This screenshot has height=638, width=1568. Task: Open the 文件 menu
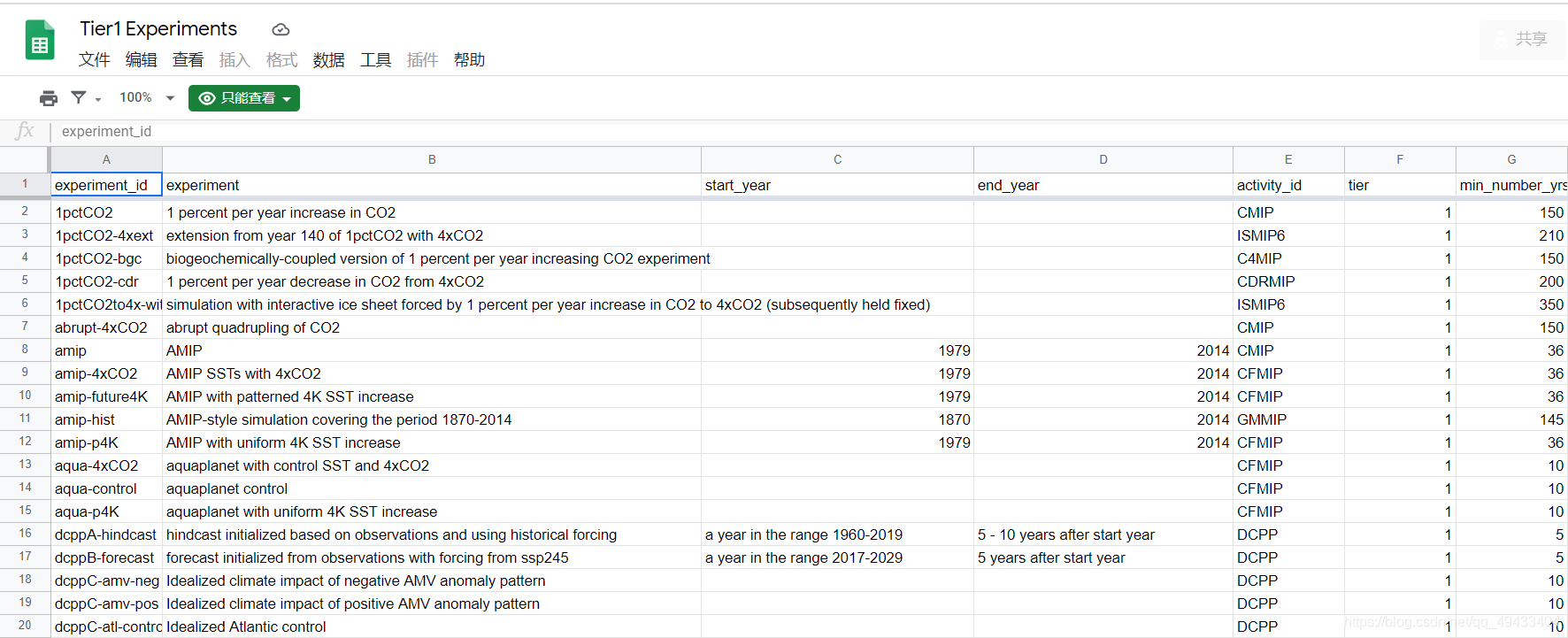(x=95, y=59)
